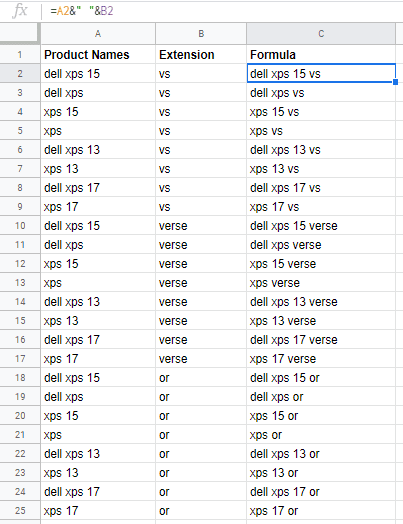Click the Product Names header cell
The height and width of the screenshot is (524, 403).
[x=98, y=54]
